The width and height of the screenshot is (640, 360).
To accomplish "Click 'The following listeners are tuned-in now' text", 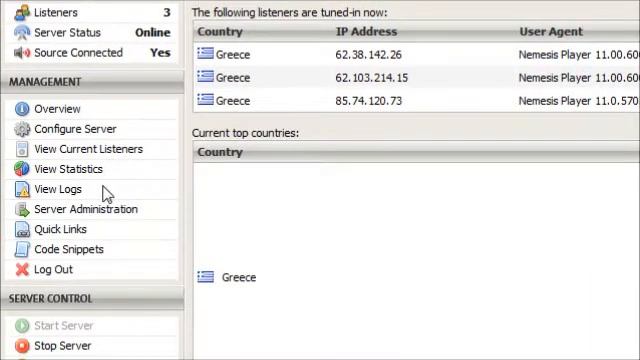I will pyautogui.click(x=289, y=13).
